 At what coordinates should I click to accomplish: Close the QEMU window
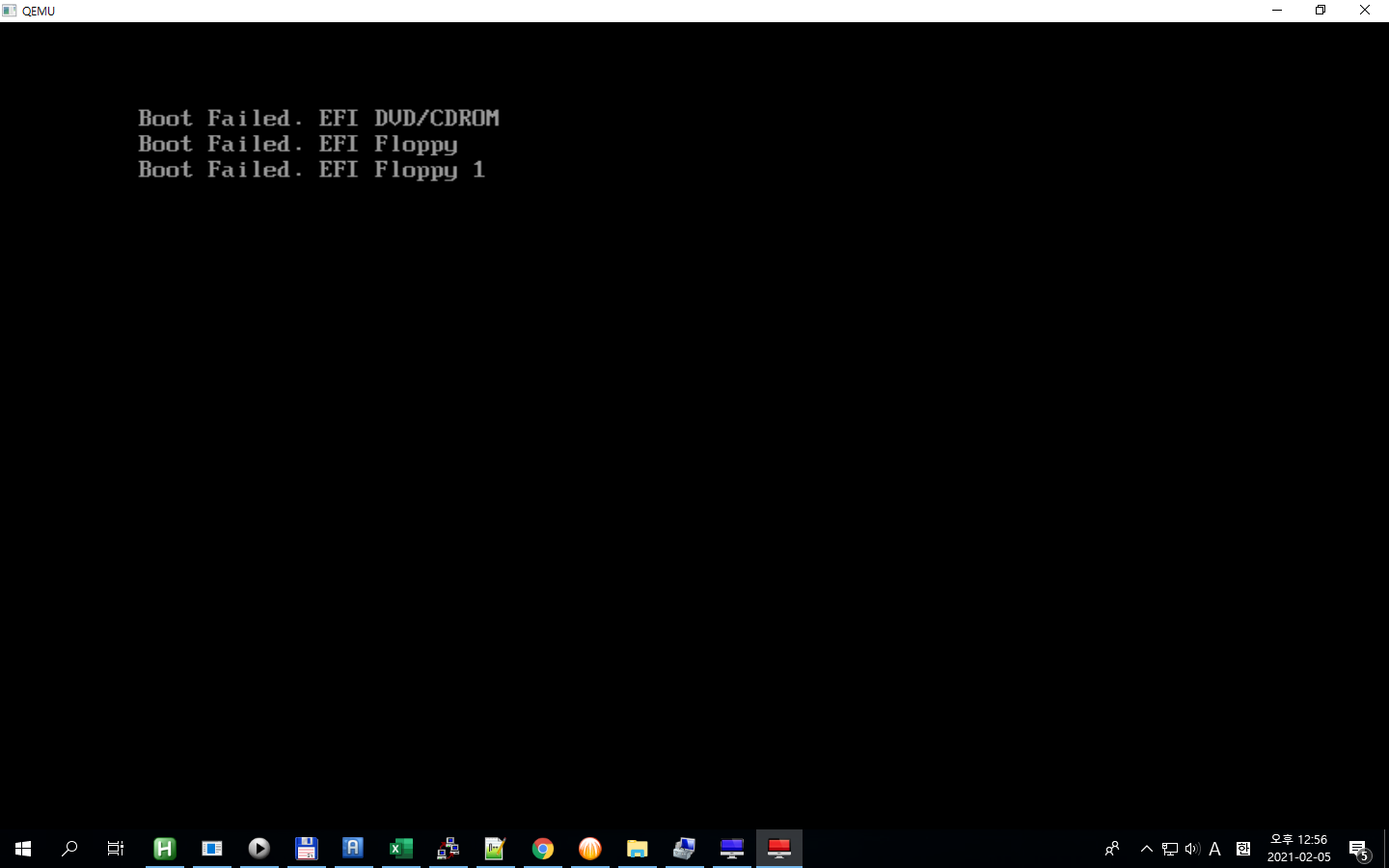pyautogui.click(x=1365, y=11)
